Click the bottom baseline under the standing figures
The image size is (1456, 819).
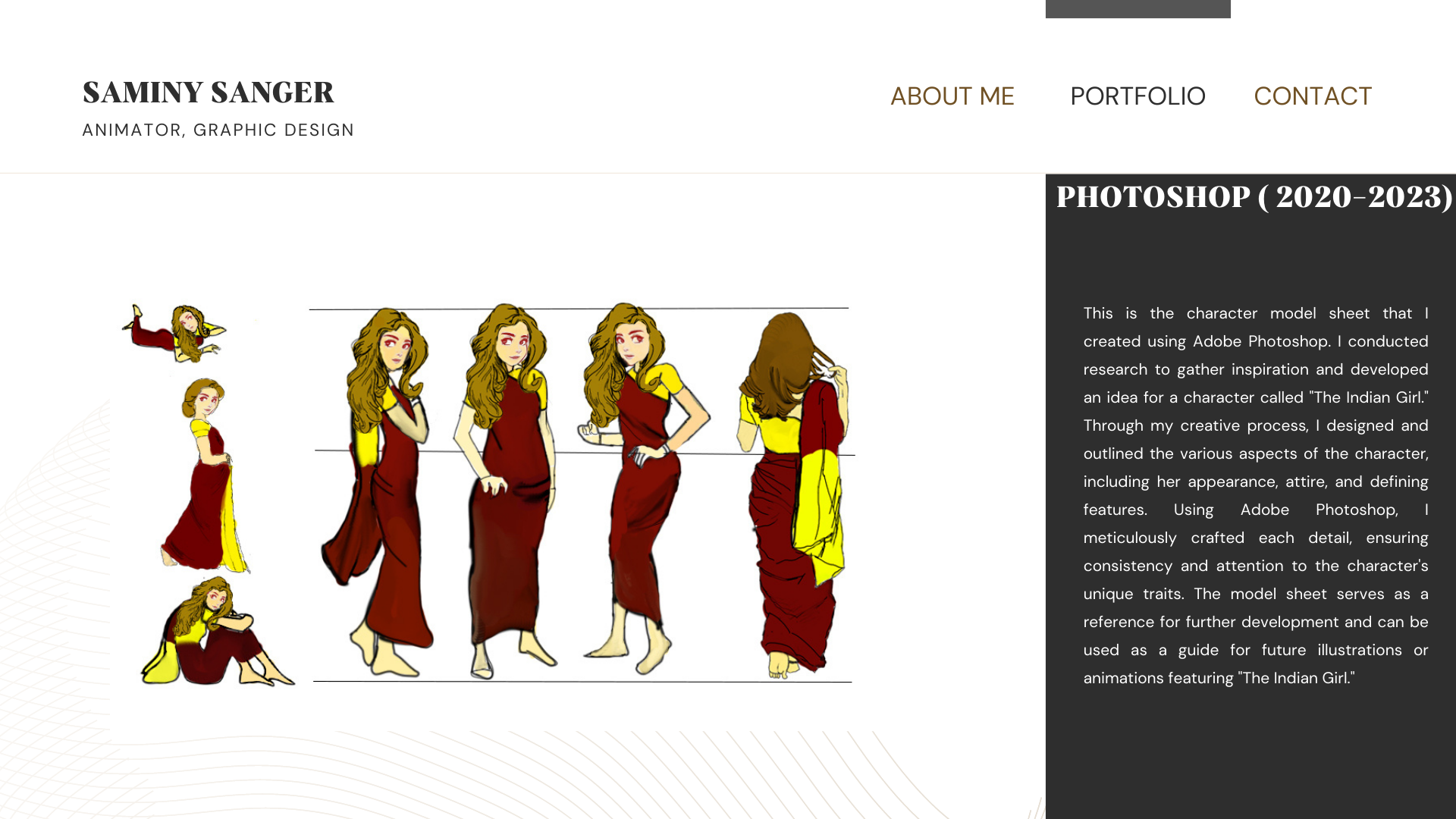pos(582,682)
